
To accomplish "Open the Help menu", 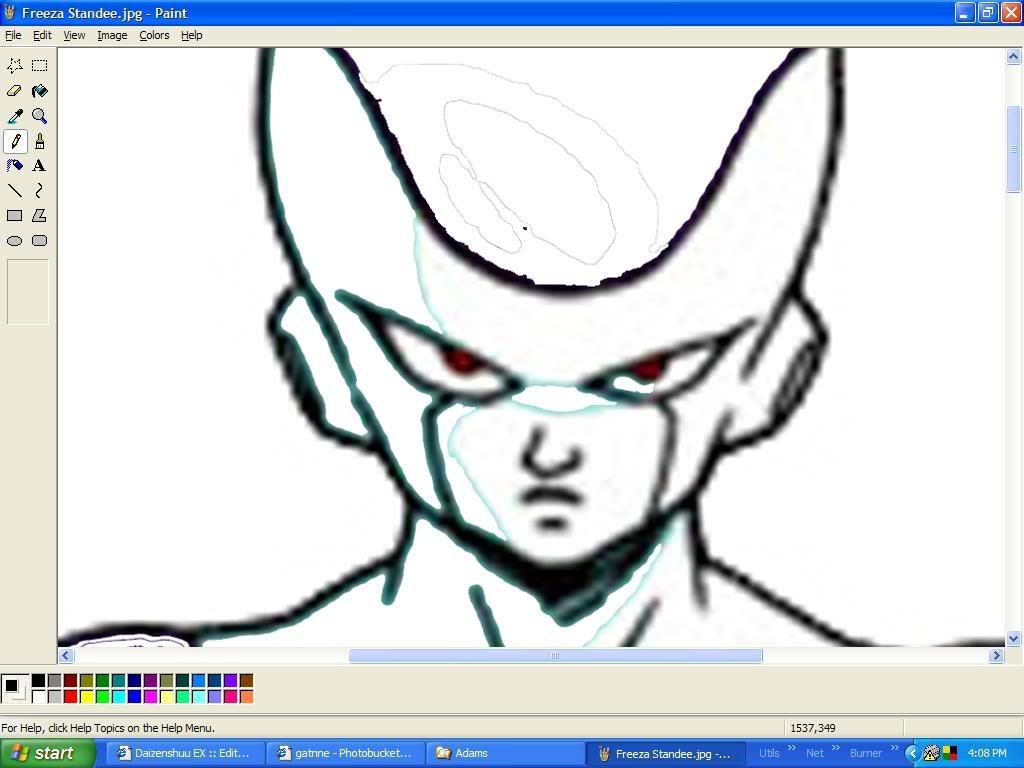I will (x=191, y=35).
